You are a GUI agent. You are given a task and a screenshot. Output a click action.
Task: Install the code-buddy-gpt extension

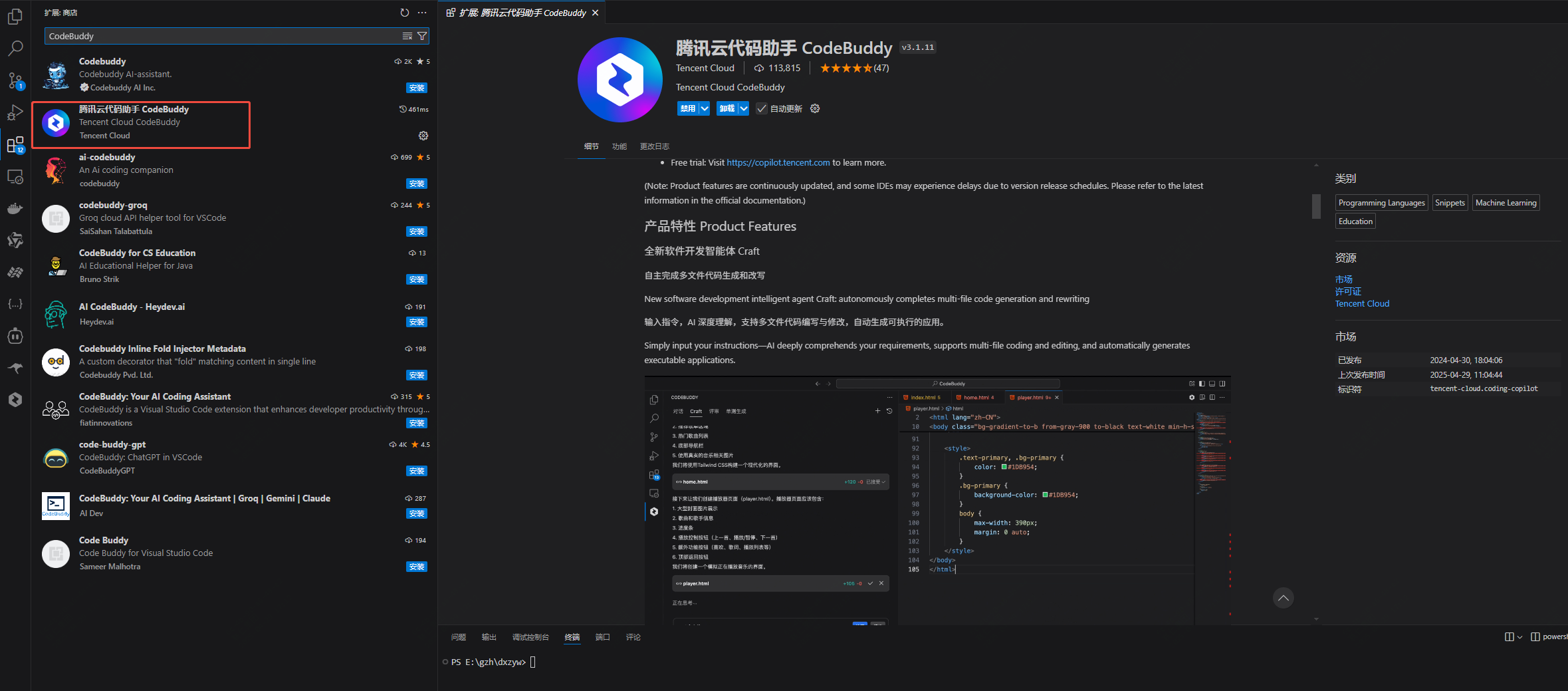417,471
